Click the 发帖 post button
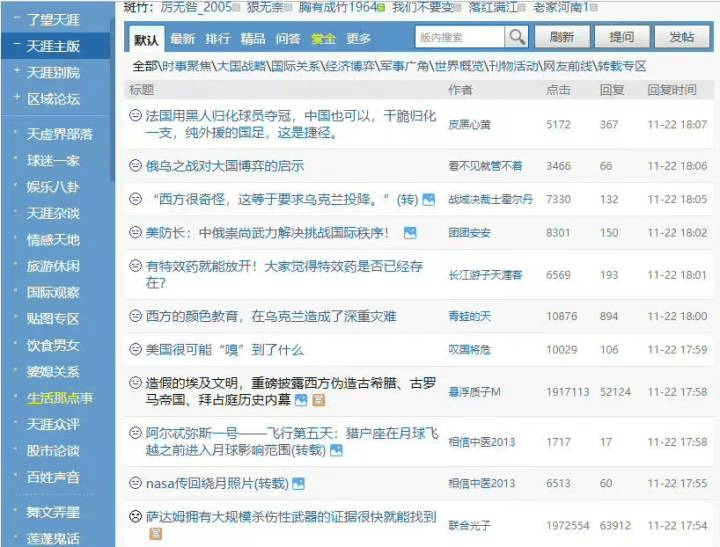This screenshot has width=720, height=547. (x=682, y=37)
